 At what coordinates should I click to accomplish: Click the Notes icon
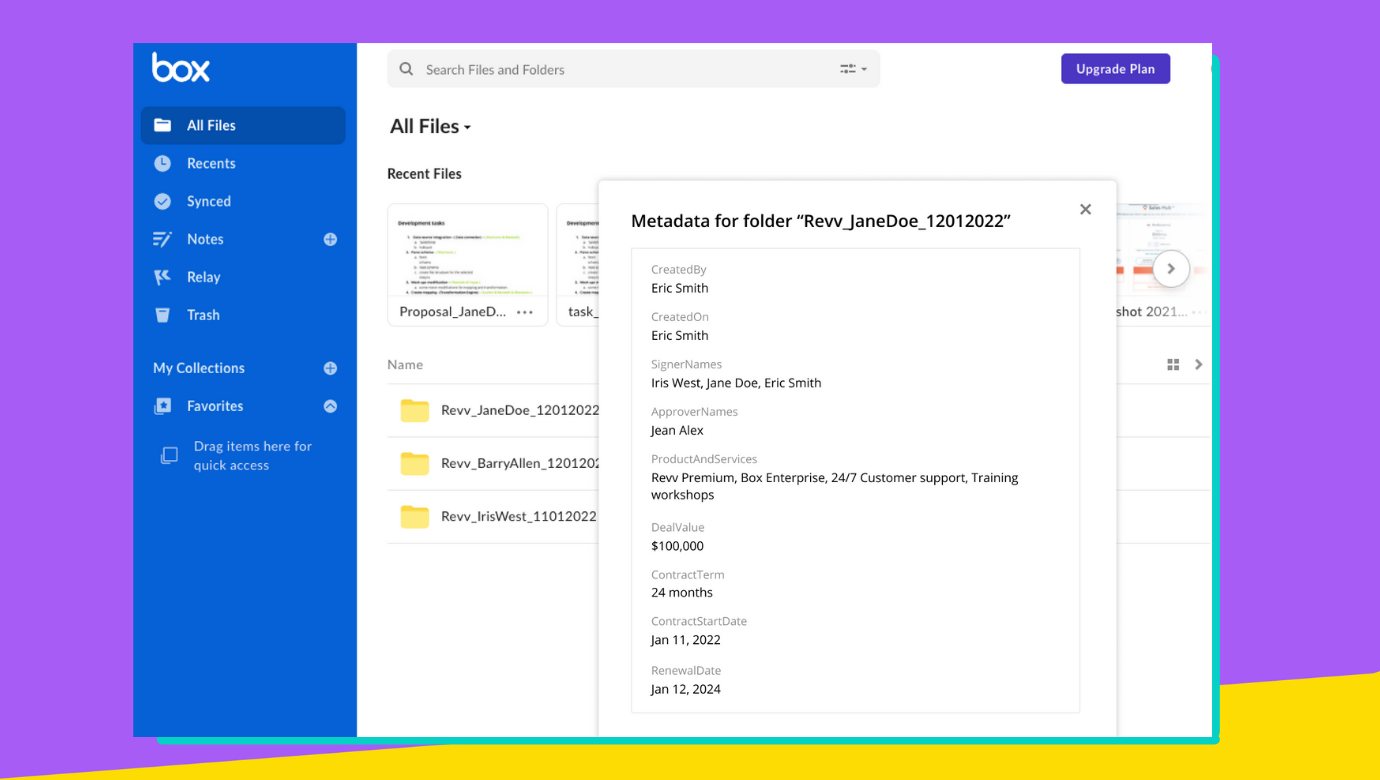pyautogui.click(x=162, y=239)
